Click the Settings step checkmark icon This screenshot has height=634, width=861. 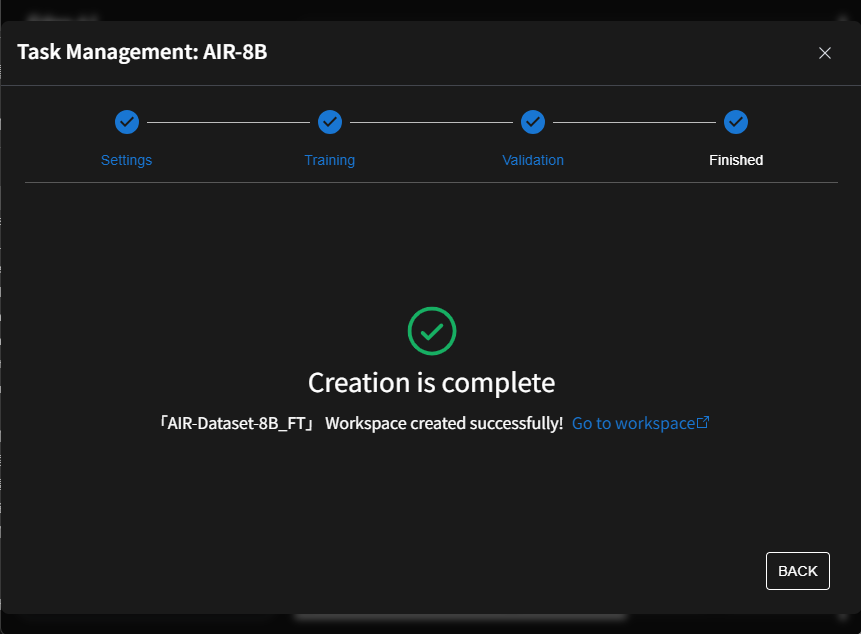(127, 122)
